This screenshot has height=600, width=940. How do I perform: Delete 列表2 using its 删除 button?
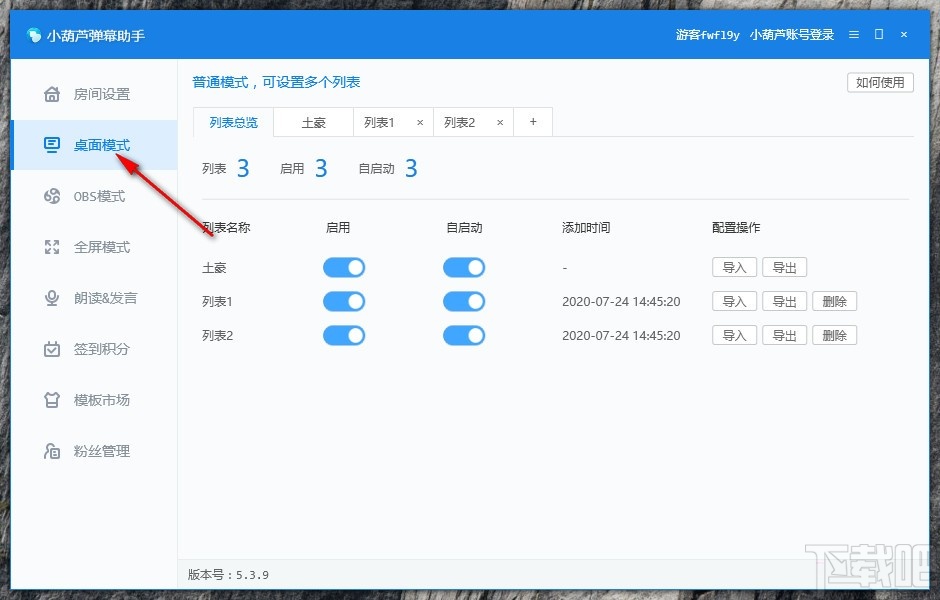pyautogui.click(x=835, y=335)
